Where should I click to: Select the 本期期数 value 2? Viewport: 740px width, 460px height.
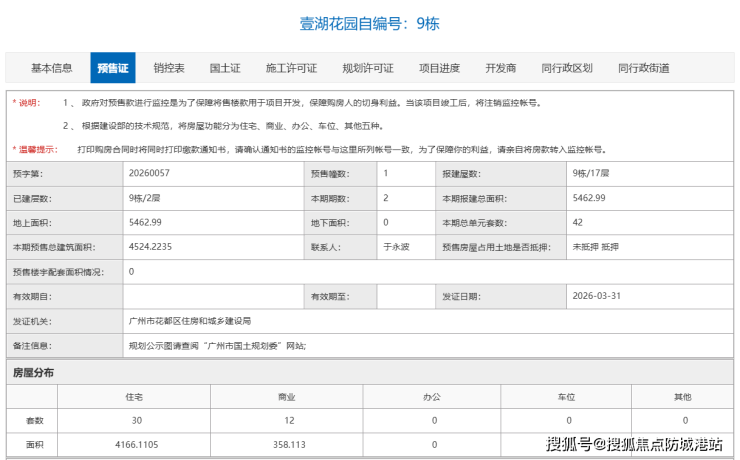point(386,198)
